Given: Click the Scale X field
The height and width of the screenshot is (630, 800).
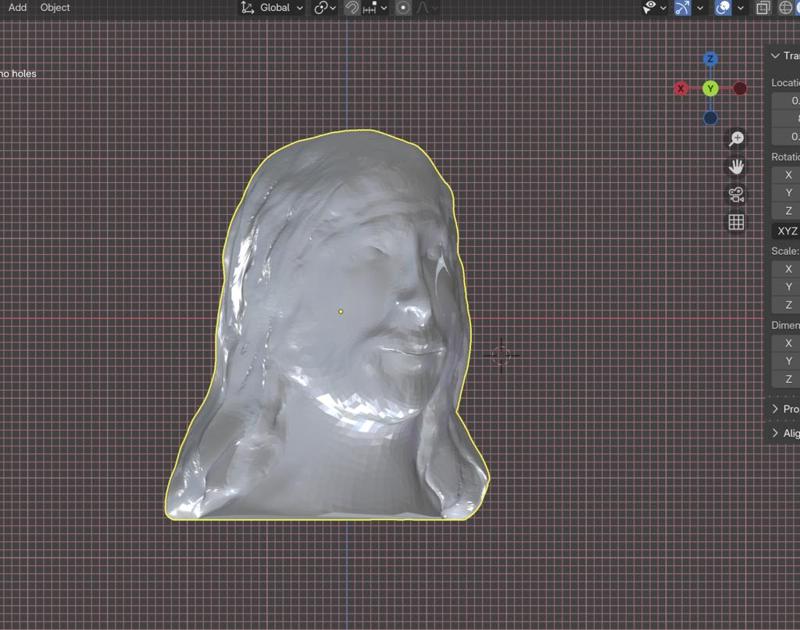Looking at the screenshot, I should tap(786, 269).
